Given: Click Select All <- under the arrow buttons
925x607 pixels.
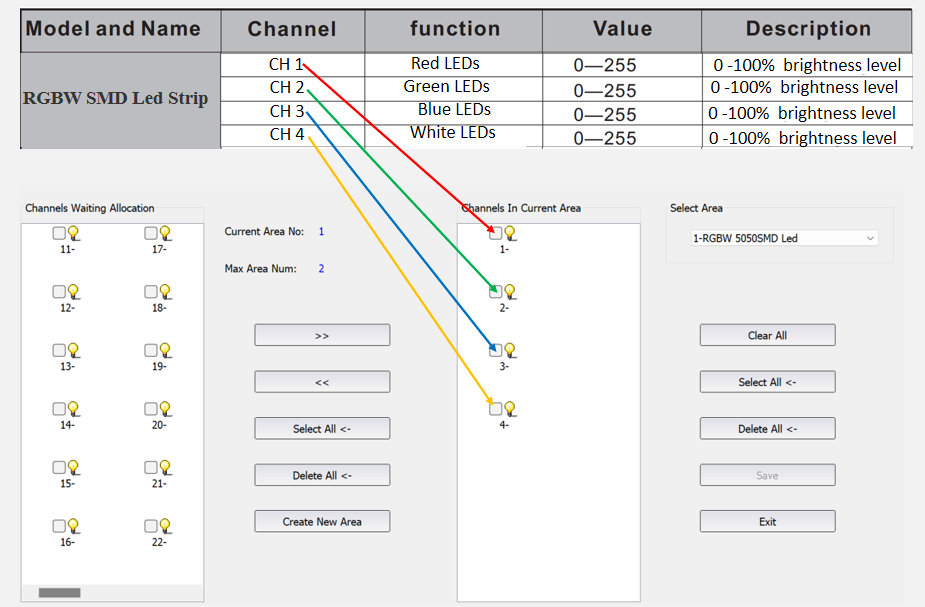Looking at the screenshot, I should (x=322, y=429).
